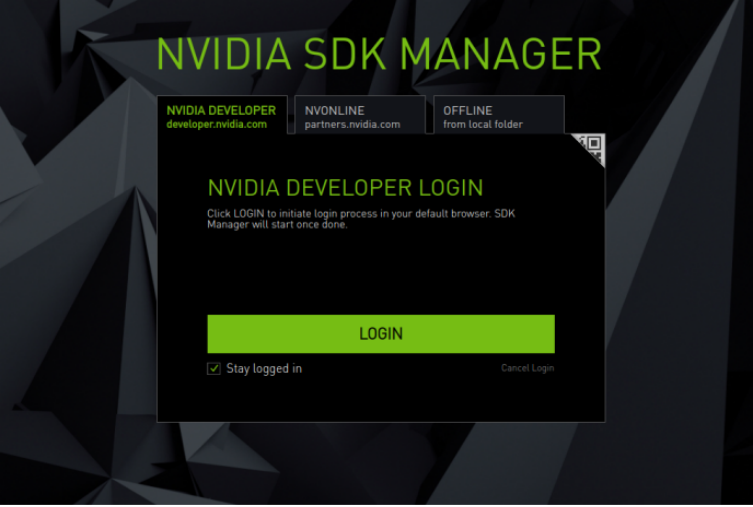
Task: Click the login instructions text
Action: point(361,219)
